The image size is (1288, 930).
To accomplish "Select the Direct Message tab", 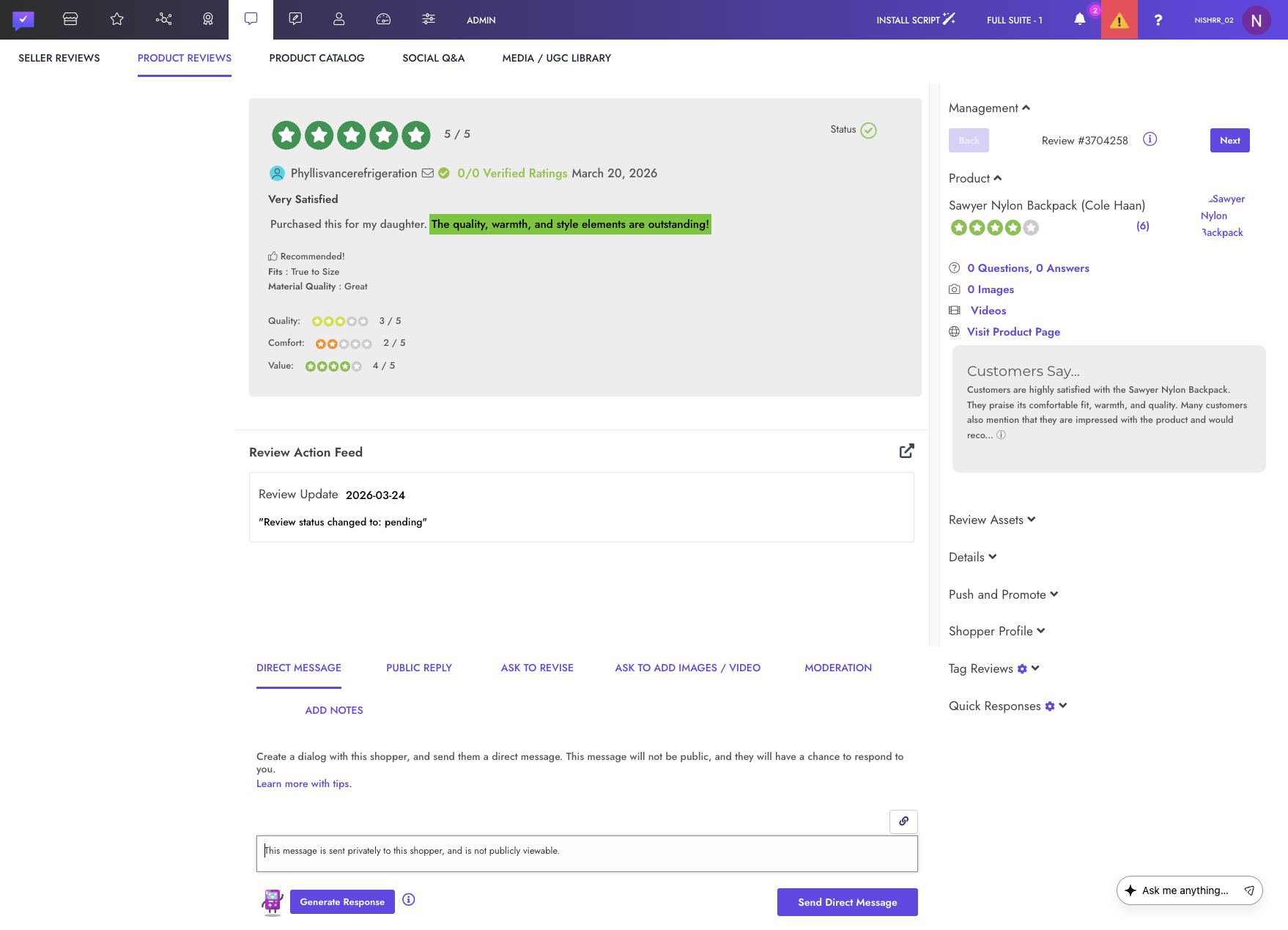I will (299, 668).
